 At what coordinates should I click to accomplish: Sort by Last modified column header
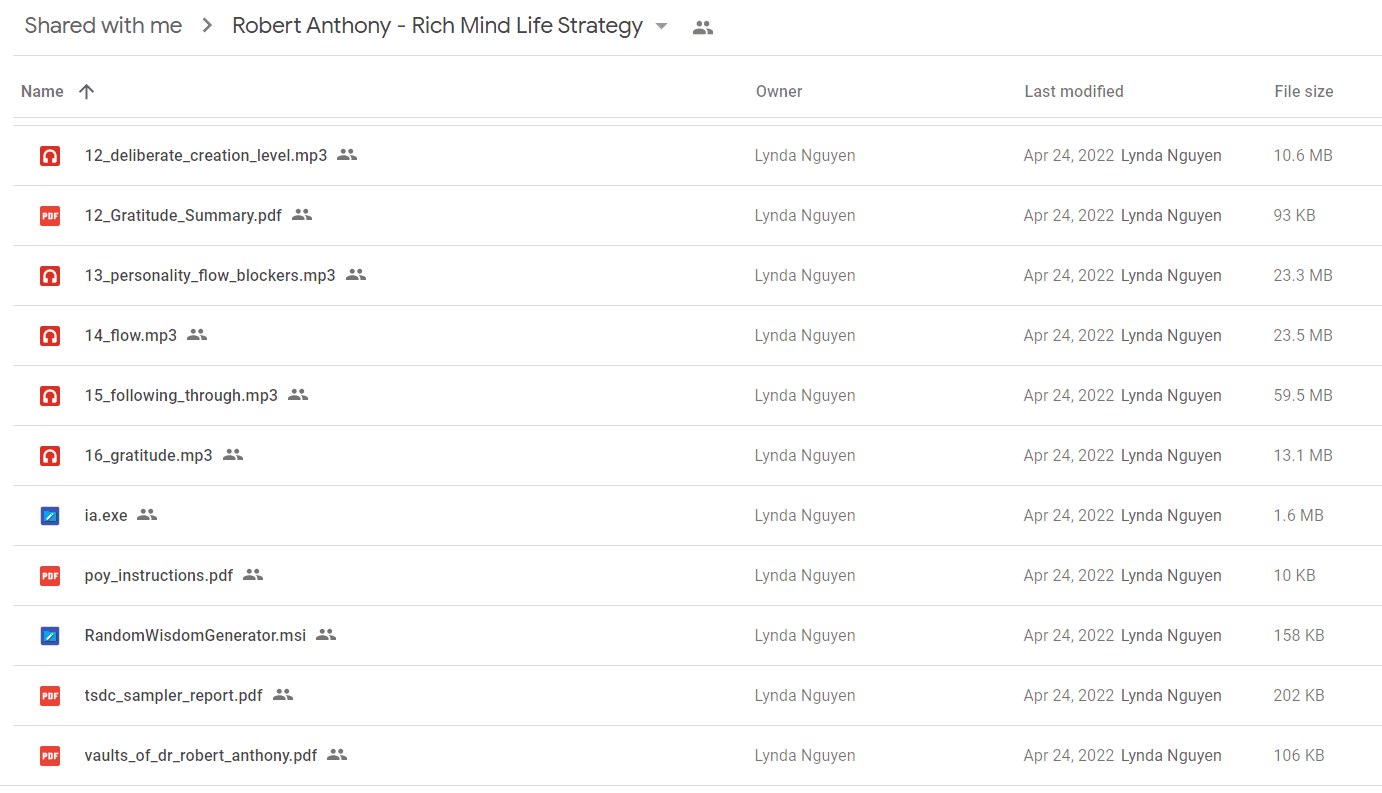(1074, 91)
